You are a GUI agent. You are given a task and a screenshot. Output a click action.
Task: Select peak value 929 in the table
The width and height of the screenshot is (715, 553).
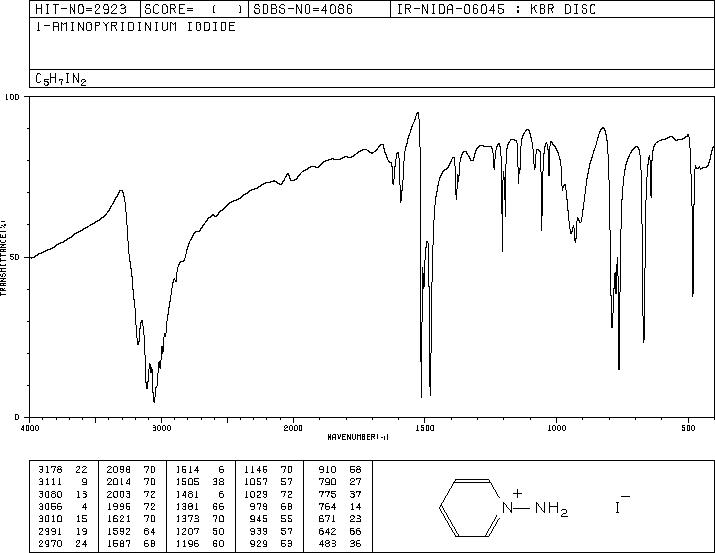coord(259,543)
